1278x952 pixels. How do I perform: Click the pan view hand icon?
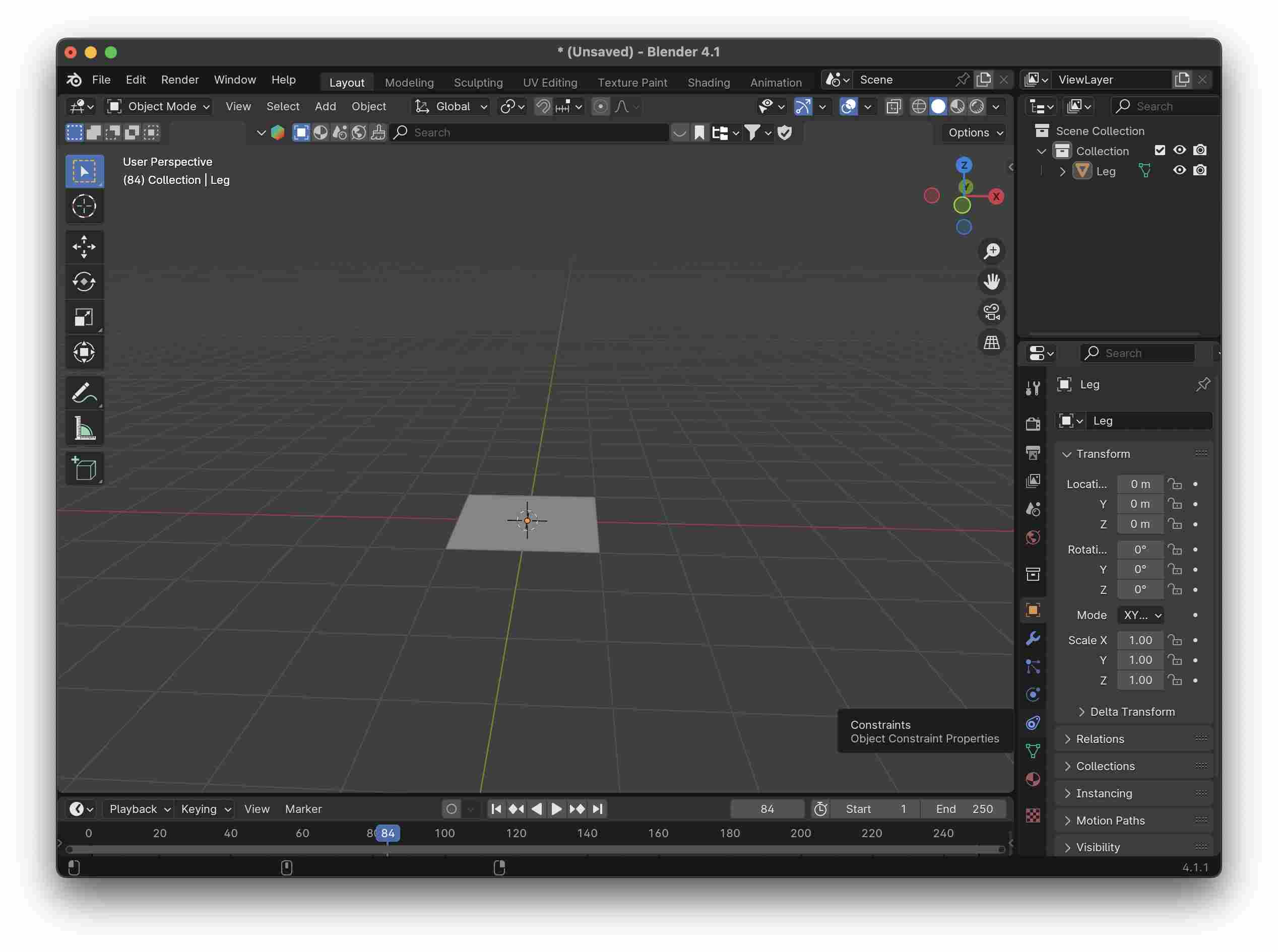[x=991, y=282]
